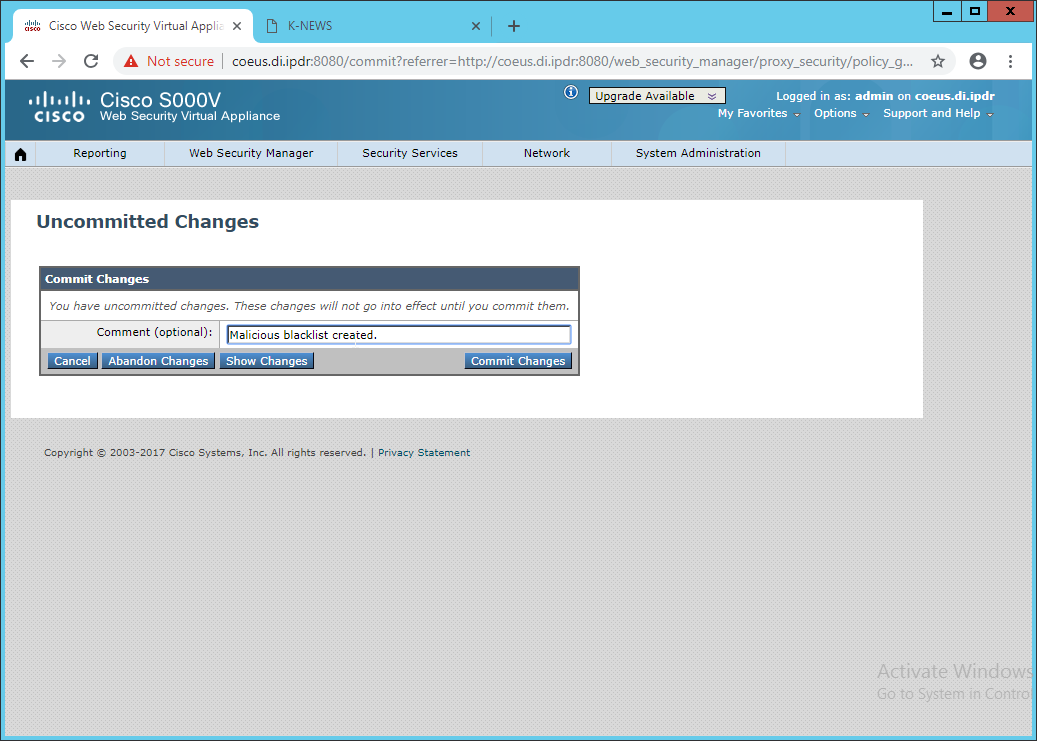Open the My Favorites menu
Image resolution: width=1037 pixels, height=741 pixels.
pos(759,114)
